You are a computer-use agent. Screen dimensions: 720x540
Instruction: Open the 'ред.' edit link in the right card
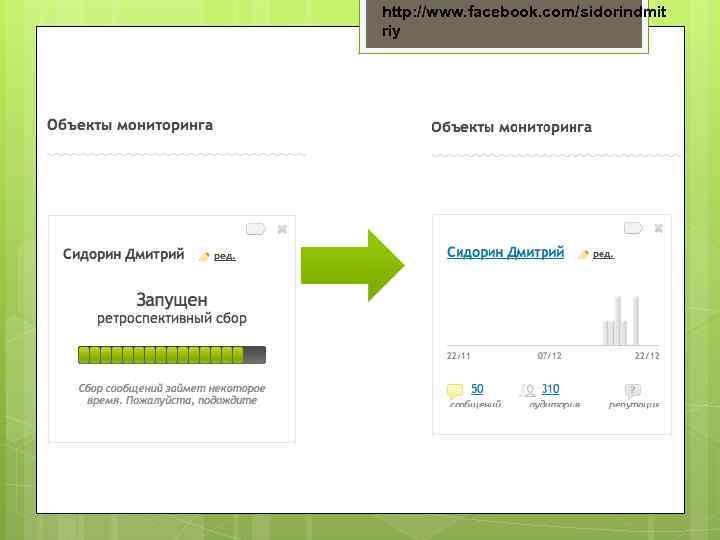603,254
